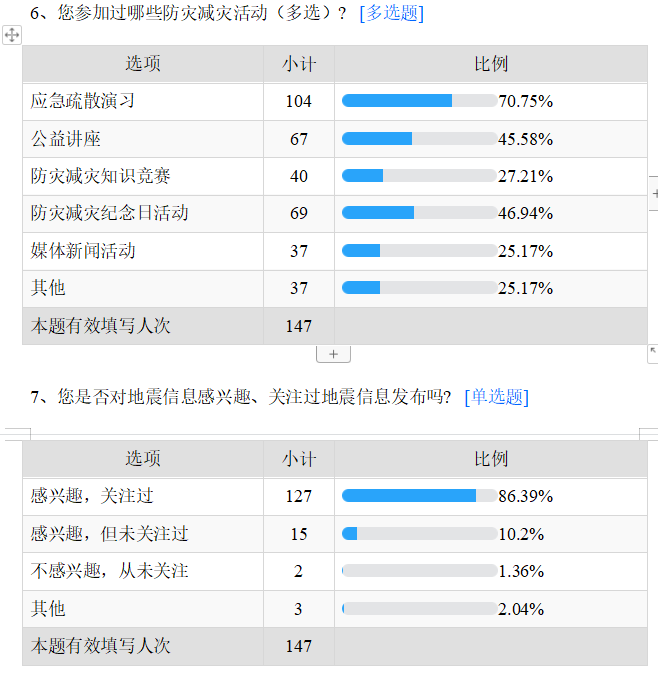Click the 不感兴趣，从未关注 row
The width and height of the screenshot is (658, 677).
(335, 571)
